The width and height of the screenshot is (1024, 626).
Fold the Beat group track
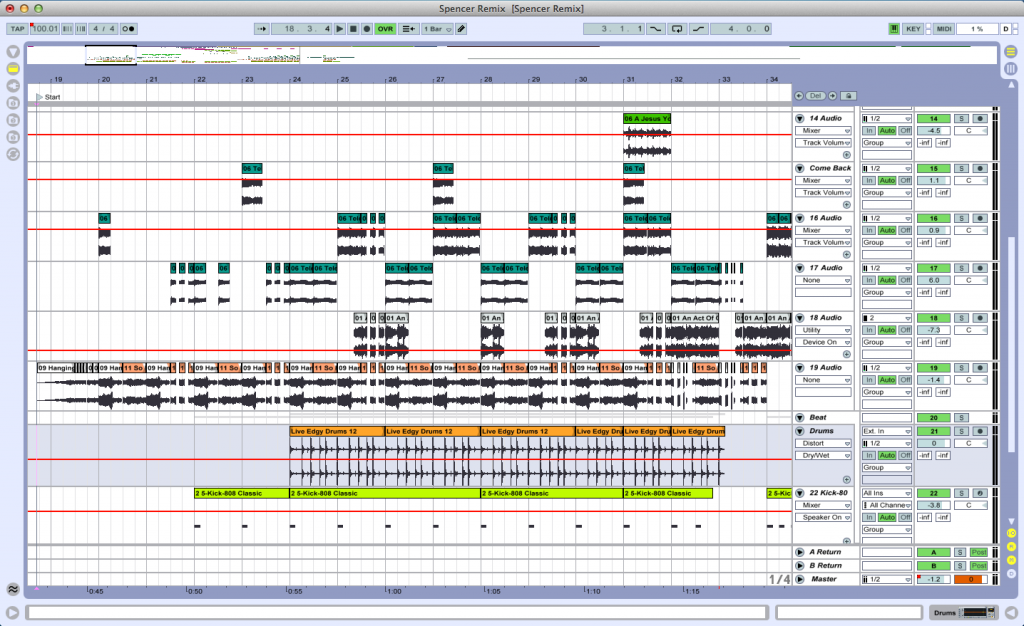tap(799, 418)
